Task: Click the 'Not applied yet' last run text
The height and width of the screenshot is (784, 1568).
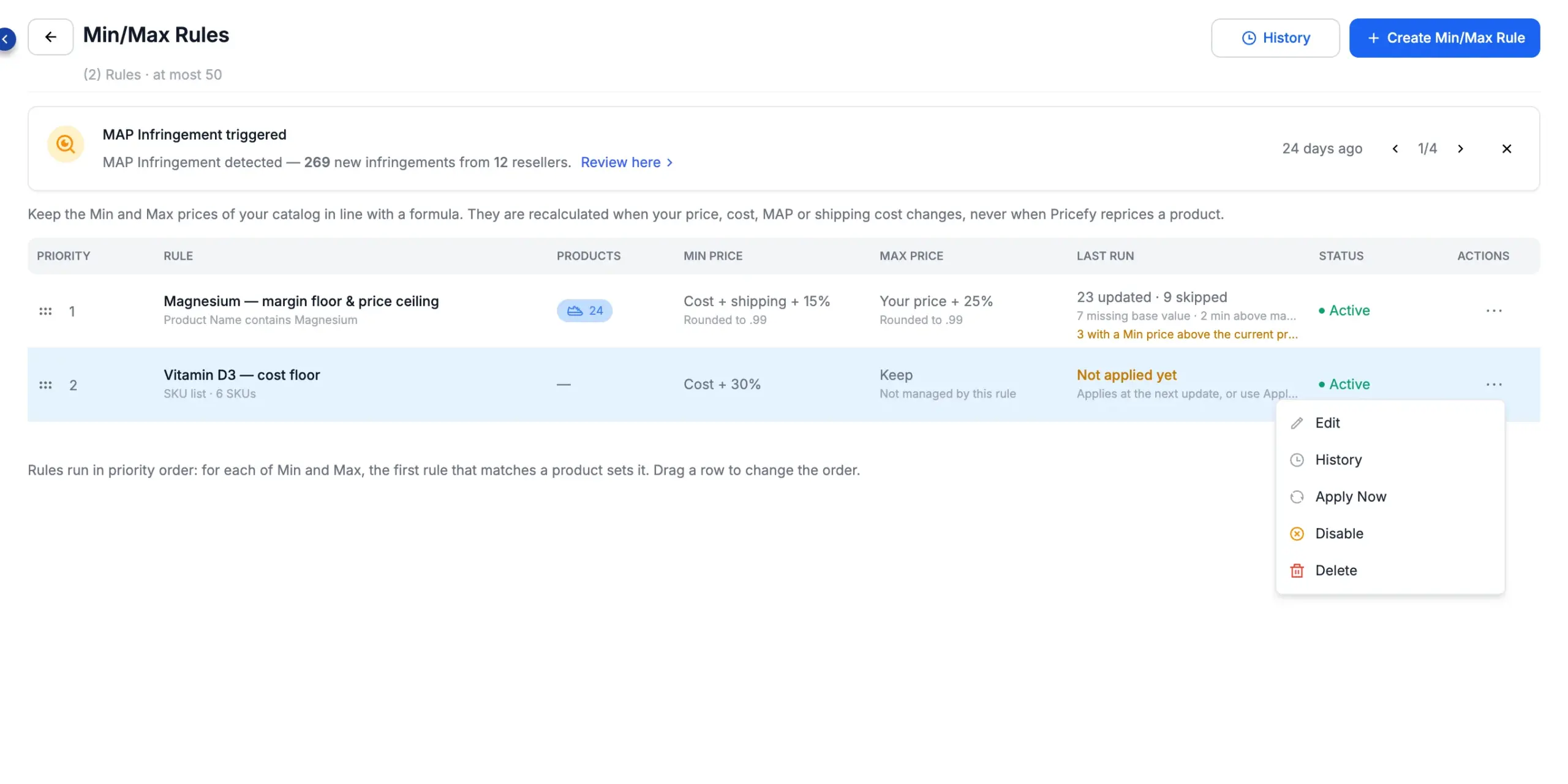Action: click(1126, 375)
